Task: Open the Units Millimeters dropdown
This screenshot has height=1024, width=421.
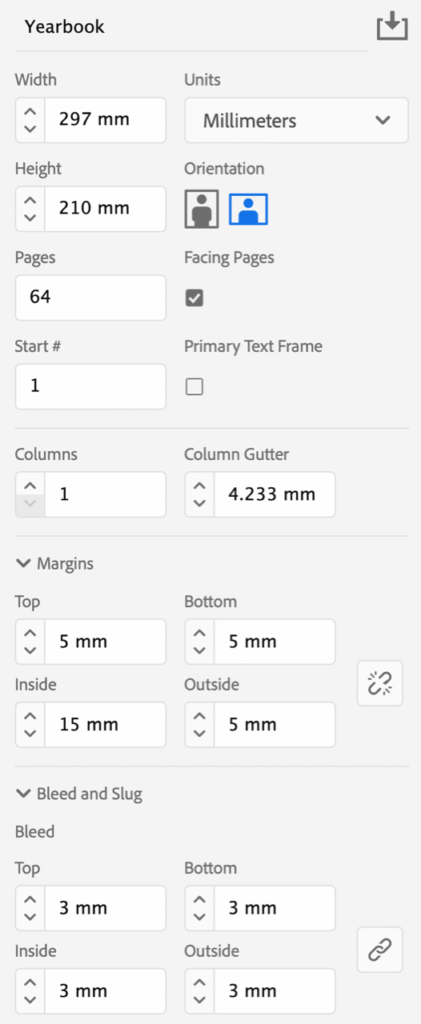Action: click(x=296, y=120)
